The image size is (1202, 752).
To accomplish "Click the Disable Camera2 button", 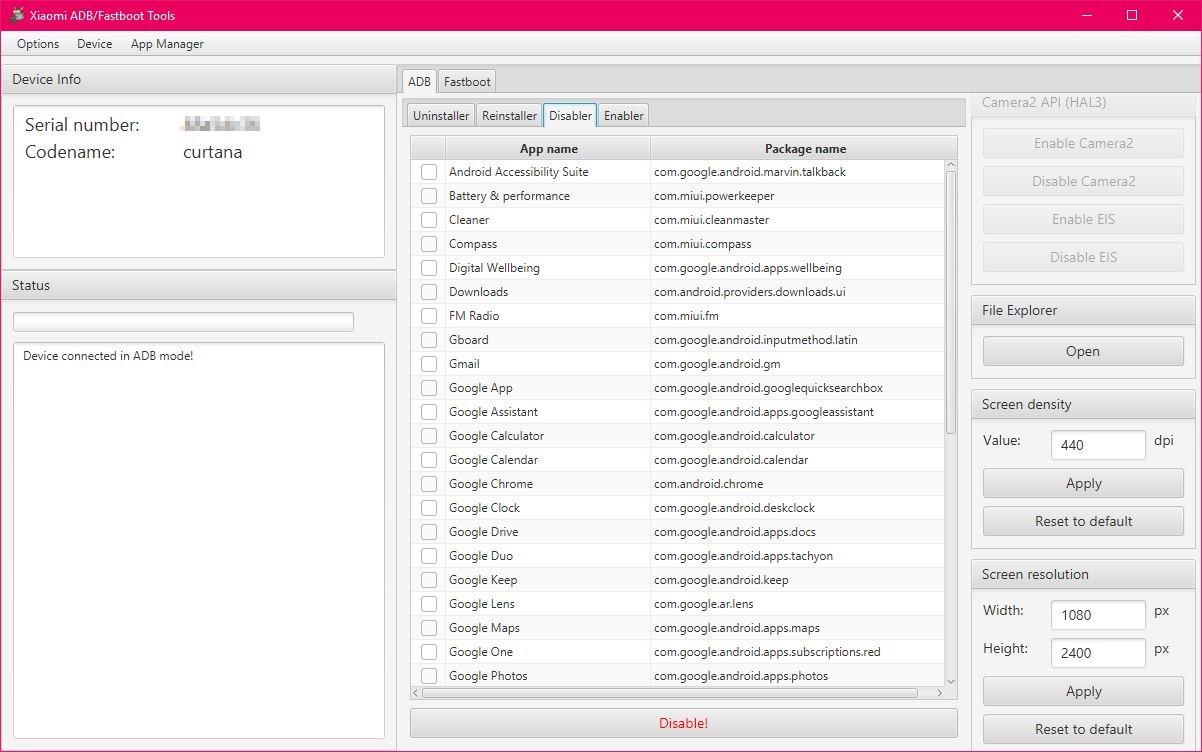I will coord(1083,181).
